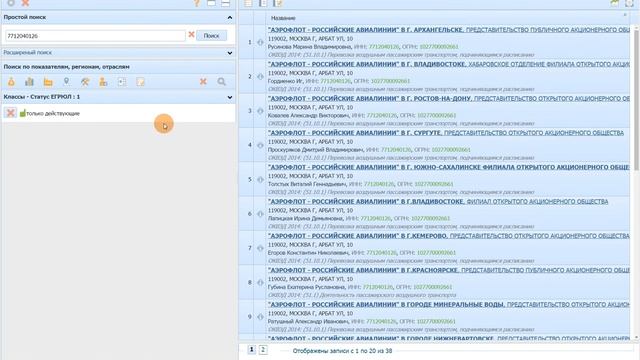Click info icon for result row 8
Image resolution: width=640 pixels, height=360 pixels.
click(x=260, y=282)
